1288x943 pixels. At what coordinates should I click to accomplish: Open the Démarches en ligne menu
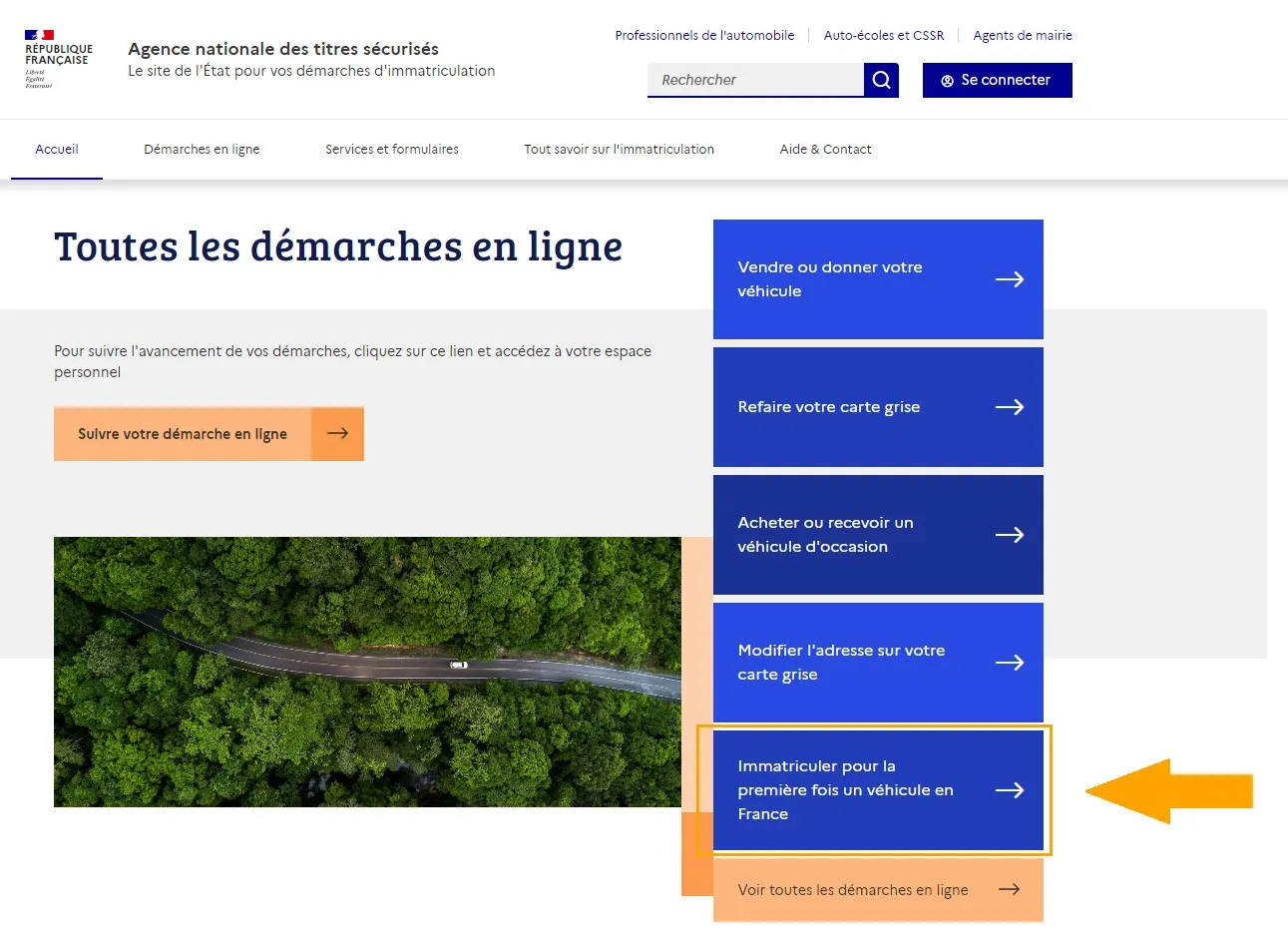[x=202, y=150]
